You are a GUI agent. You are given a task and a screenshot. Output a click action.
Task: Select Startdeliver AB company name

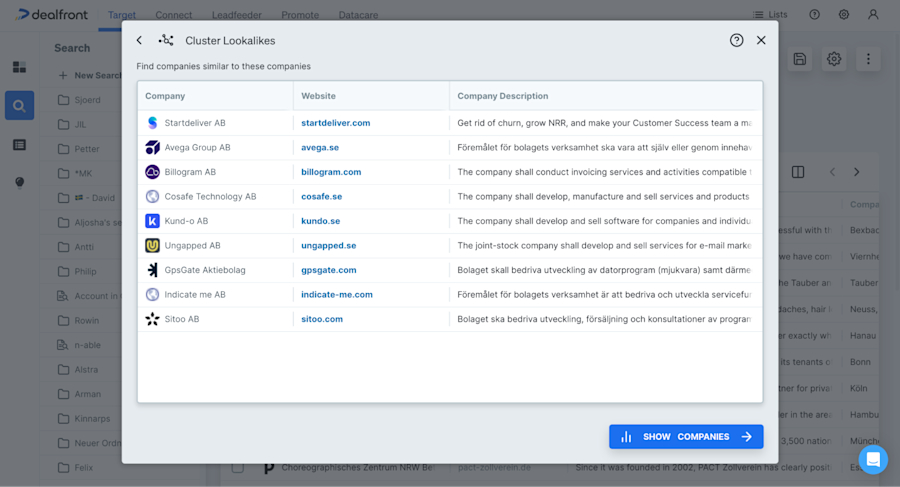195,123
